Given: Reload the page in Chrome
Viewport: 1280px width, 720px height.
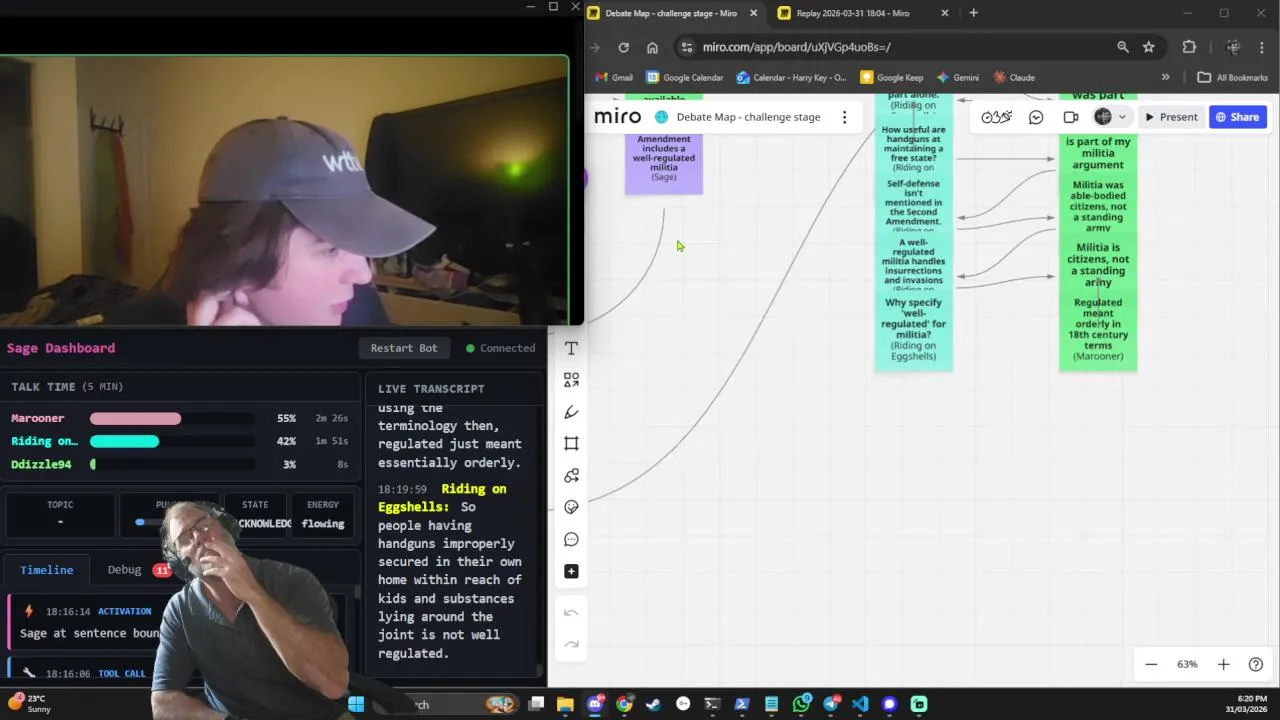Looking at the screenshot, I should tap(623, 47).
